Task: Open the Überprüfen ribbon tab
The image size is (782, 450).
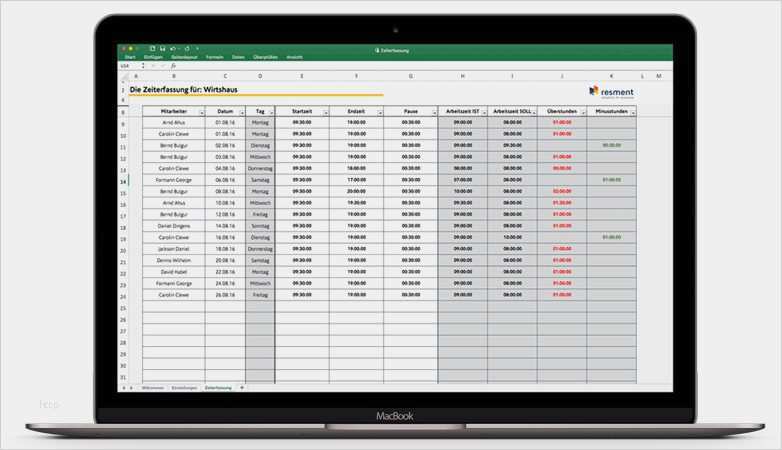Action: point(265,57)
